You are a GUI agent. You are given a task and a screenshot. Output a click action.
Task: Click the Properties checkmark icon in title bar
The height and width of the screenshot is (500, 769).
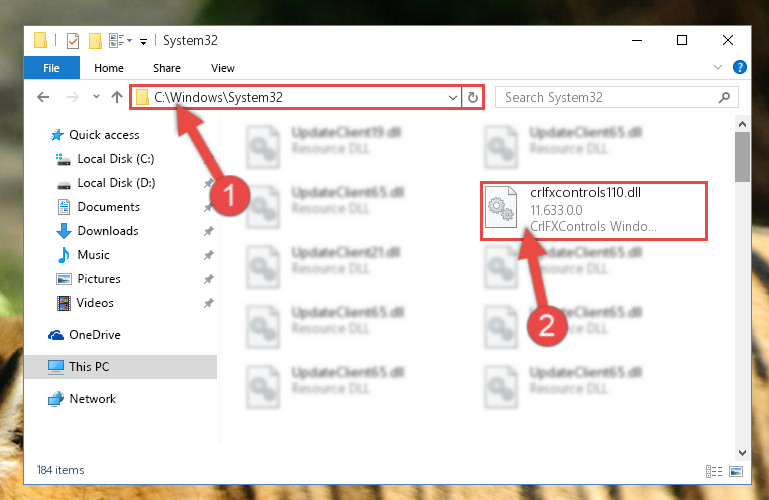coord(73,41)
